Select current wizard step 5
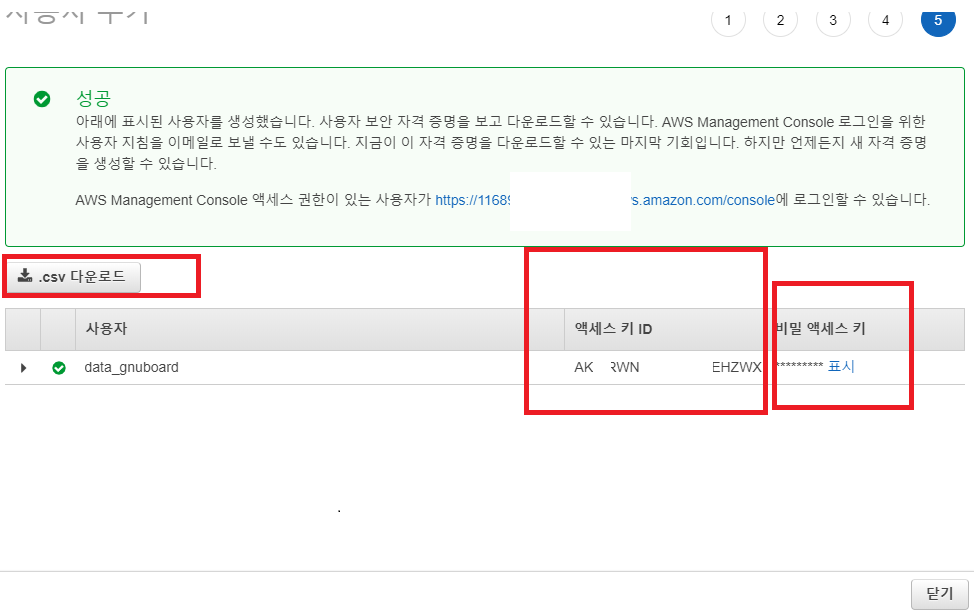Viewport: 974px width, 614px height. point(938,20)
